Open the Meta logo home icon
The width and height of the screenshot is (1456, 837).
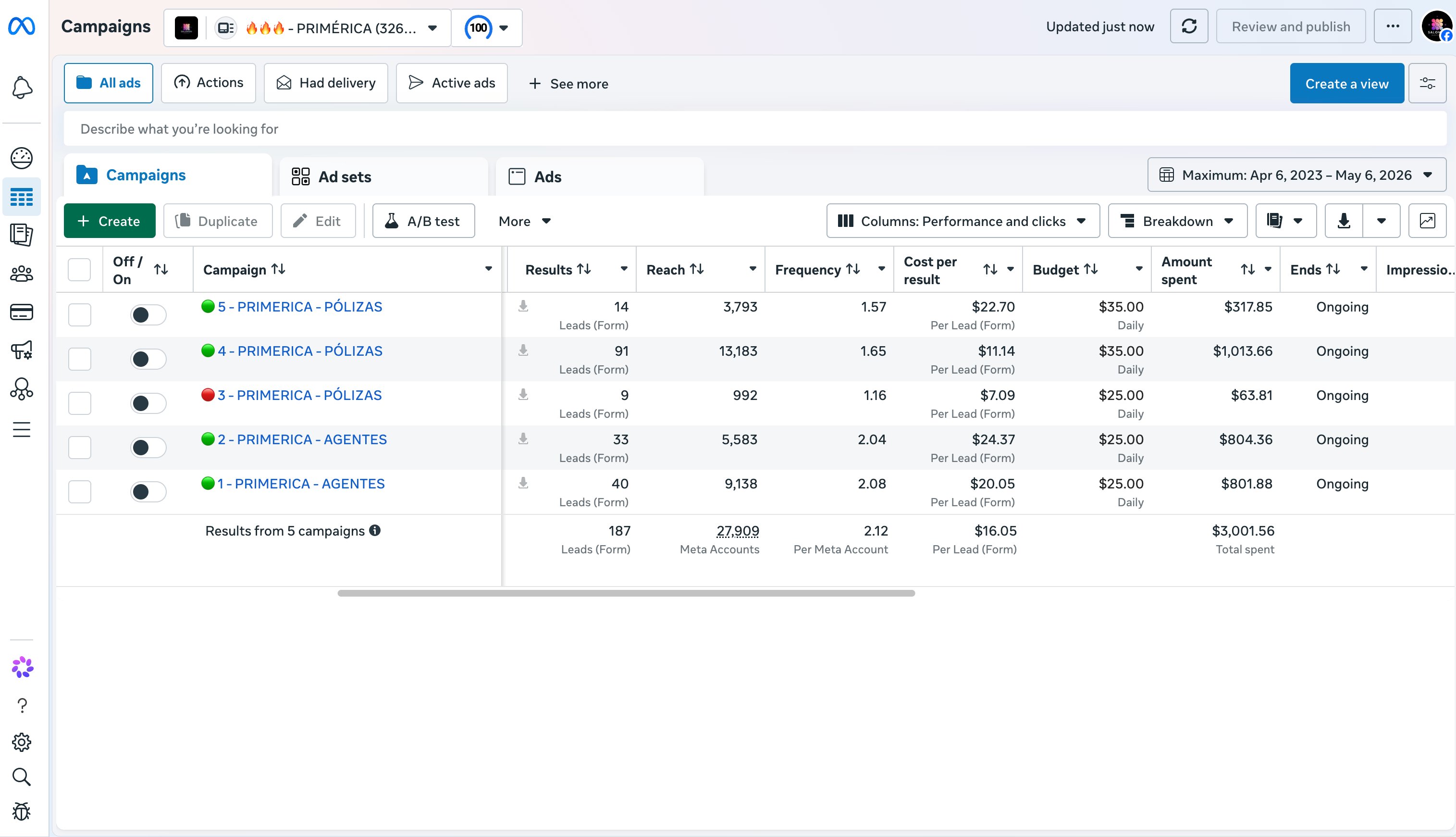[22, 26]
